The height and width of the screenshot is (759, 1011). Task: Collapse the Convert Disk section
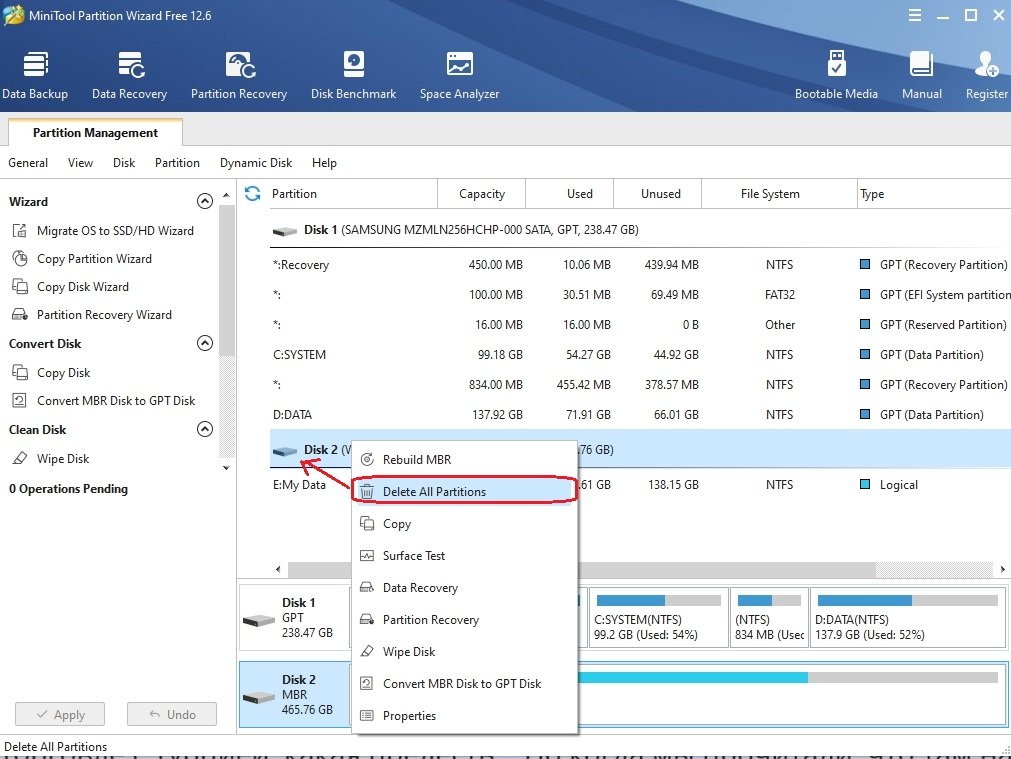205,344
